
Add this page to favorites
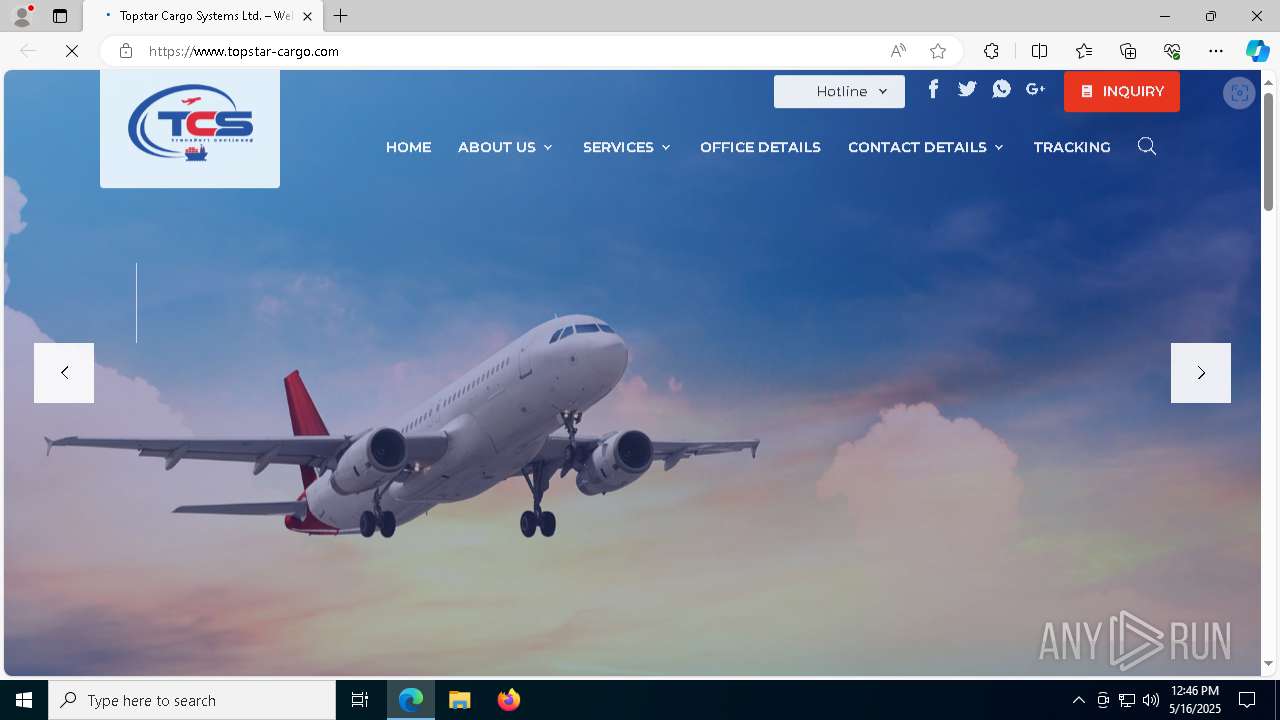point(937,51)
